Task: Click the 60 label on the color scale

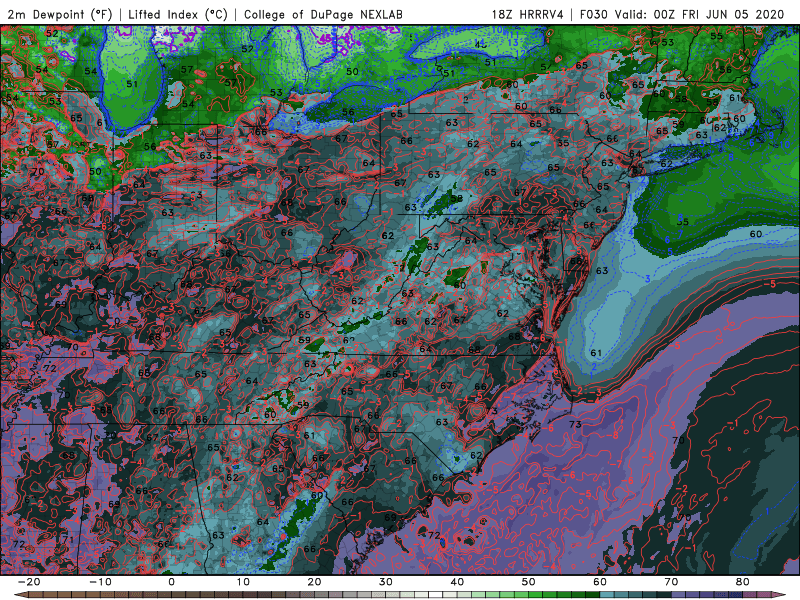Action: point(600,582)
